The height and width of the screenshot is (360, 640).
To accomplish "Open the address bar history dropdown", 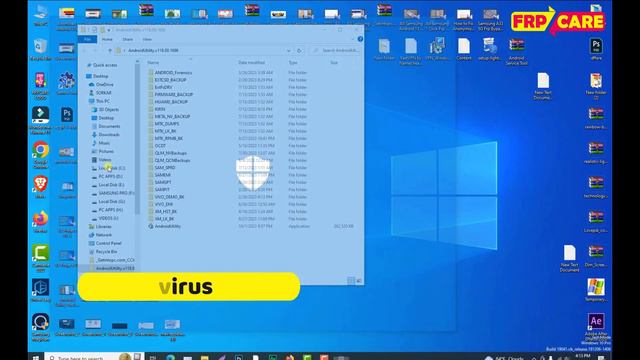I will pyautogui.click(x=289, y=51).
